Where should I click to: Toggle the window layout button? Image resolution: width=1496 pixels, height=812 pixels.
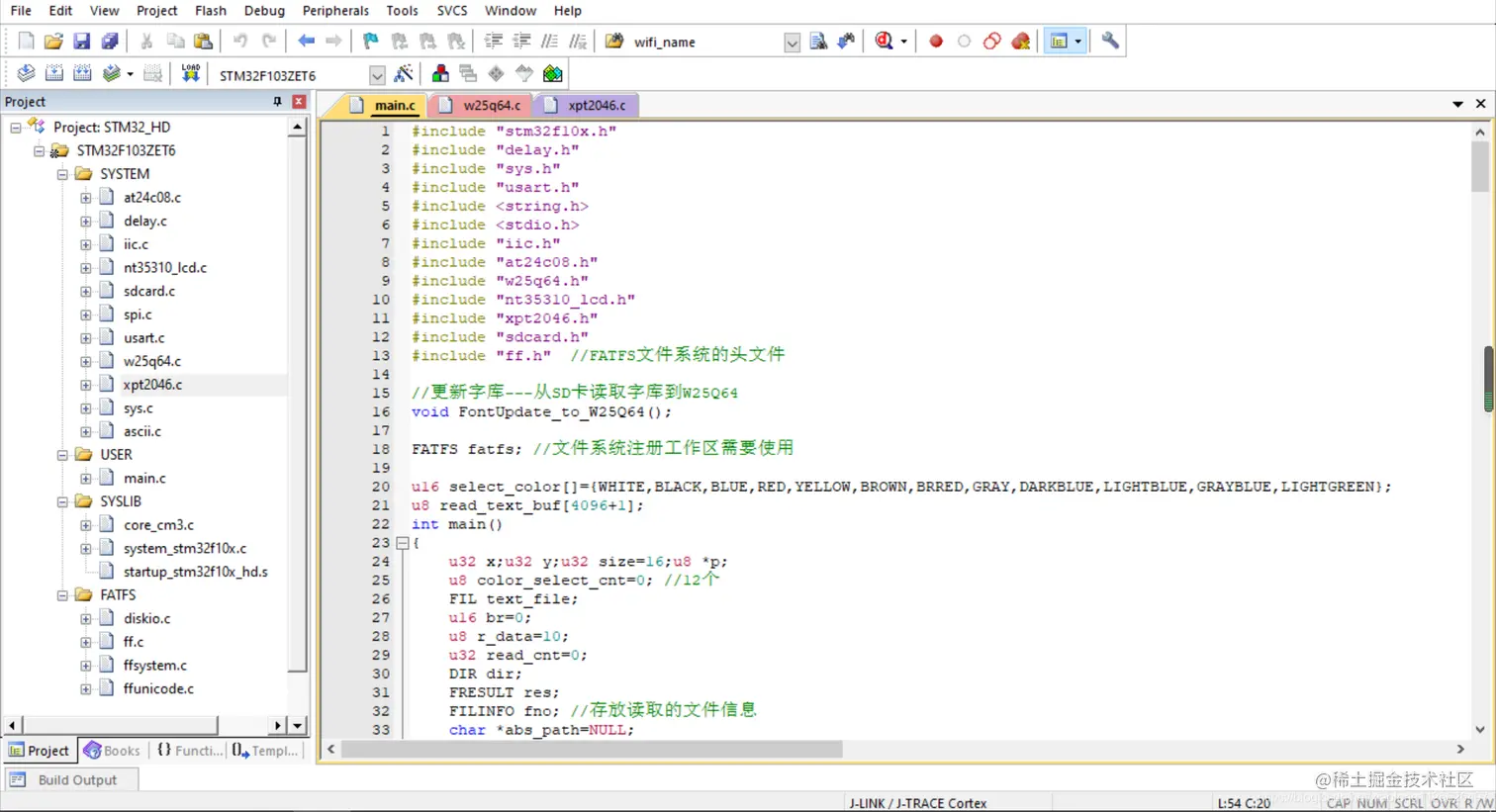click(x=1059, y=42)
